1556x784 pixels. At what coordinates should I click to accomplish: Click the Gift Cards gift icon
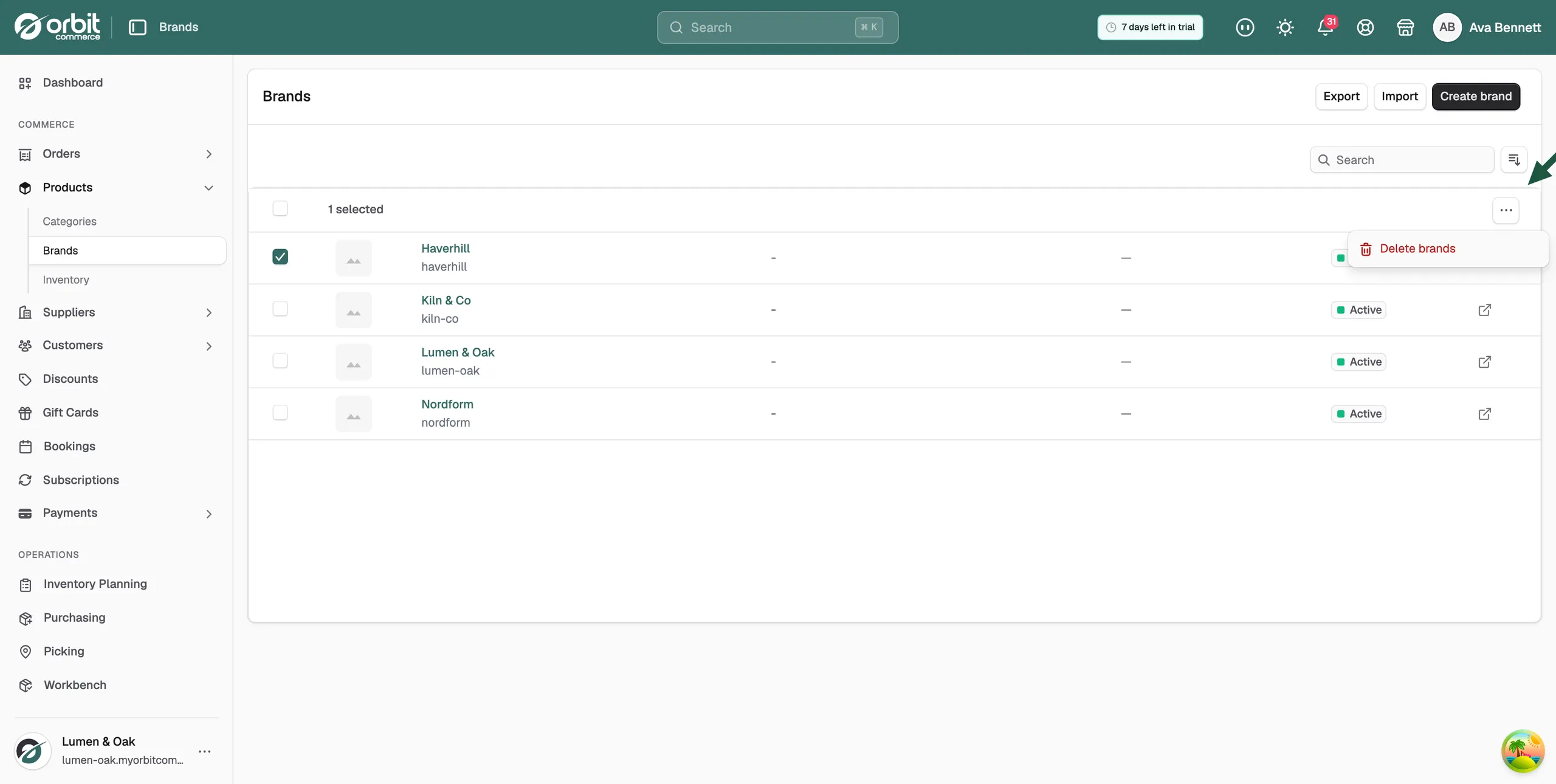pos(25,413)
